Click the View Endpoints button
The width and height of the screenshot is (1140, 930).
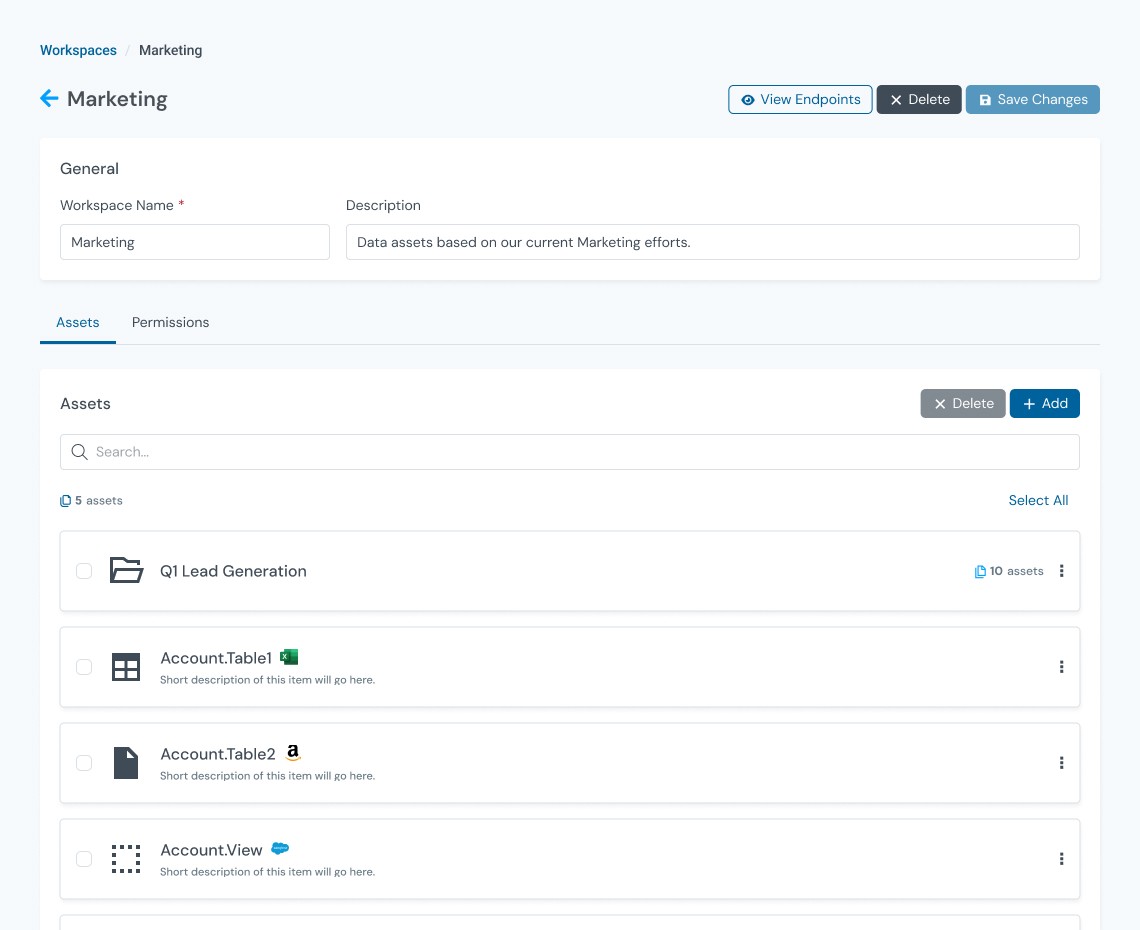[800, 100]
